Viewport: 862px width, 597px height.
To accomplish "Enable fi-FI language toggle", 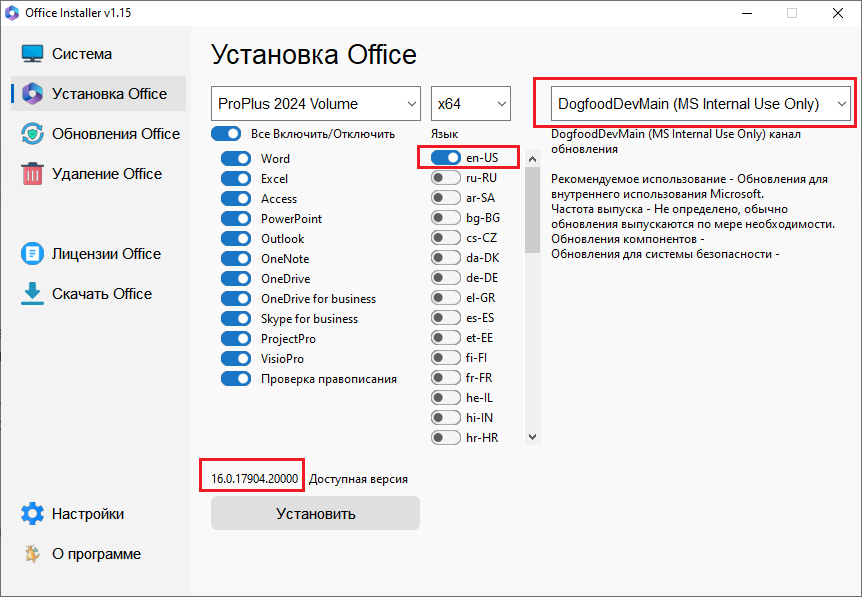I will pyautogui.click(x=446, y=357).
